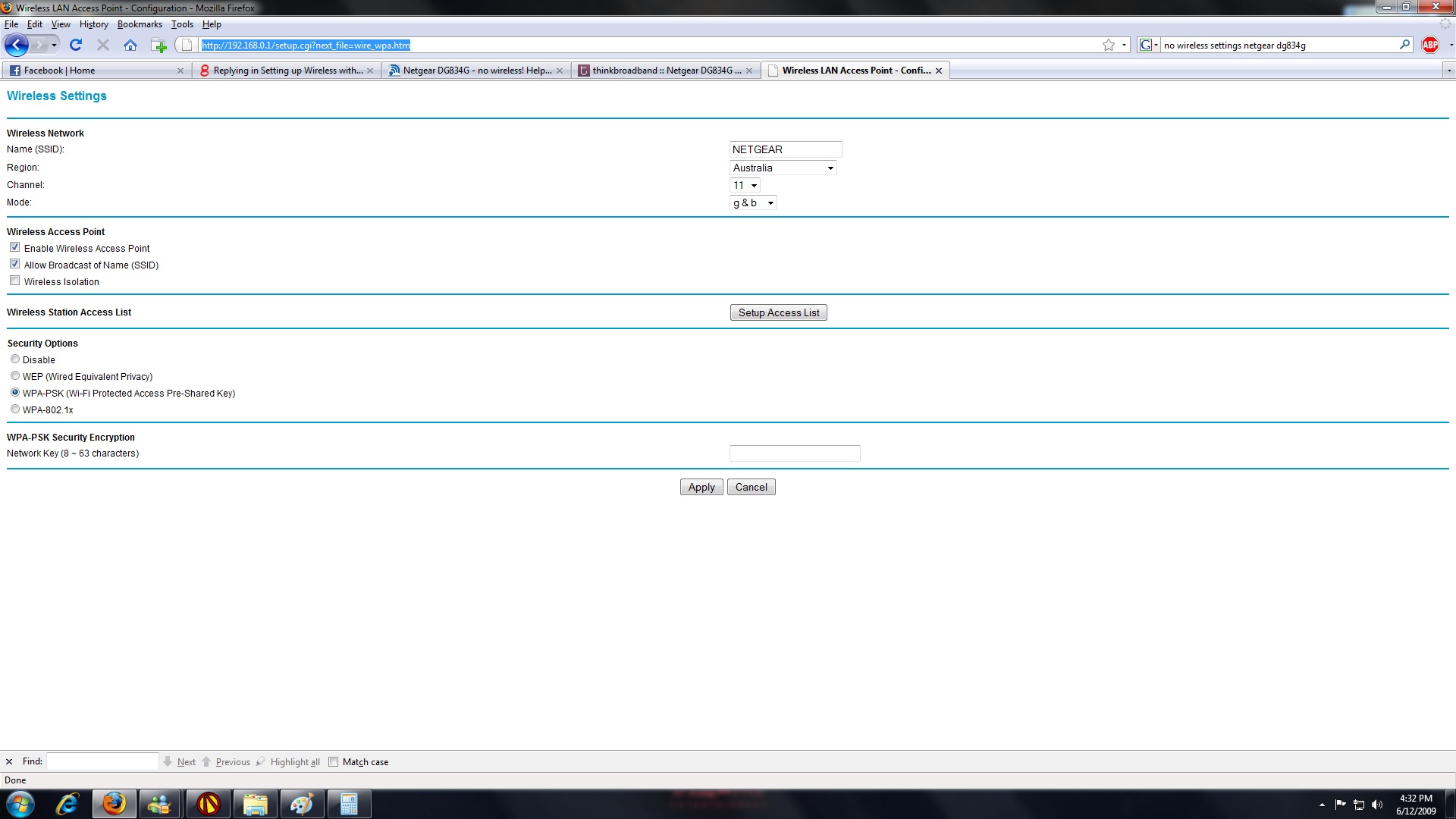Click the Name (SSID) field containing NETGEAR
1456x819 pixels.
786,149
